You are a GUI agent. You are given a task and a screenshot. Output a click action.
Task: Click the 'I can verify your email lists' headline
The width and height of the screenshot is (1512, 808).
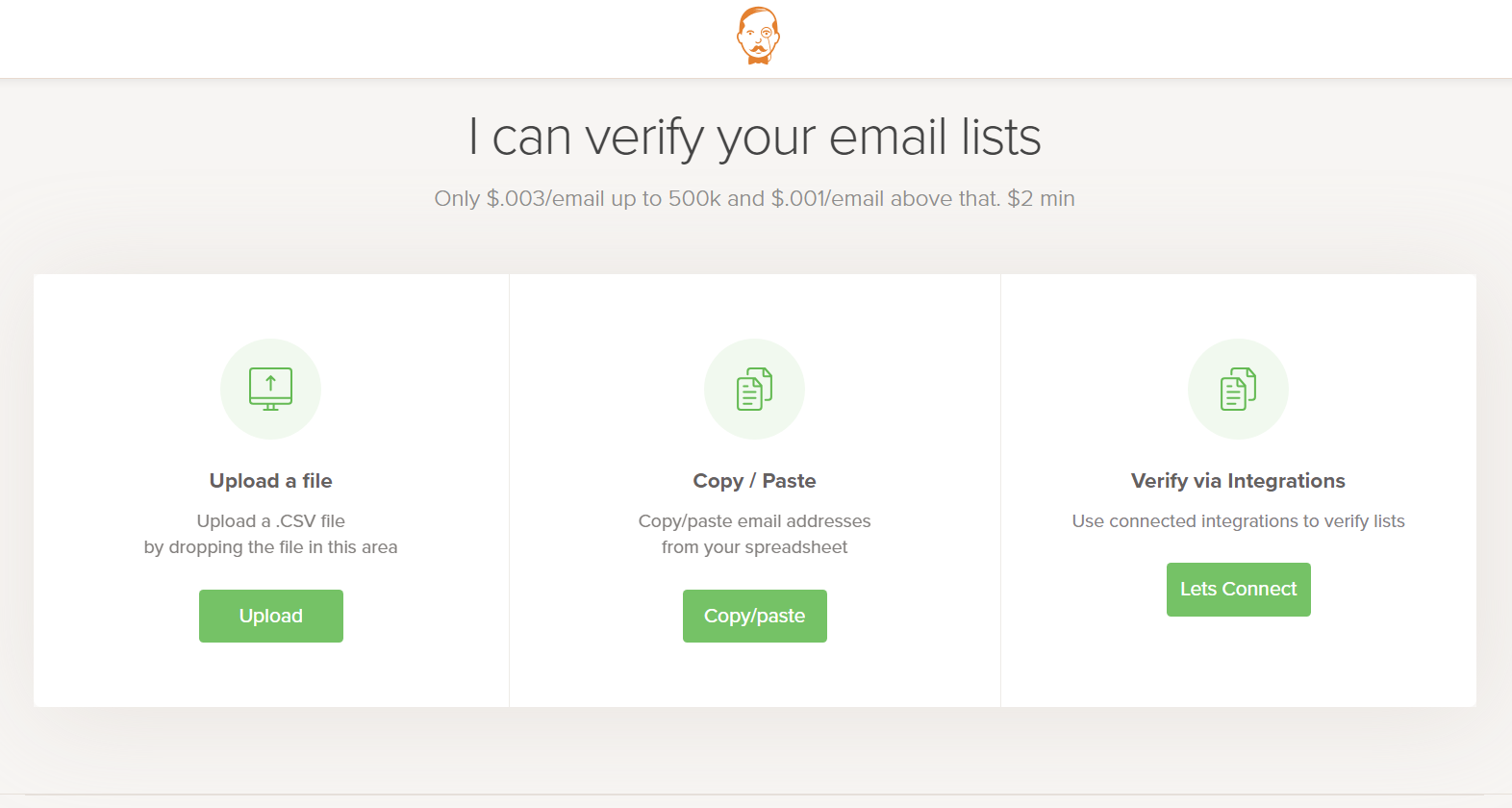tap(755, 137)
